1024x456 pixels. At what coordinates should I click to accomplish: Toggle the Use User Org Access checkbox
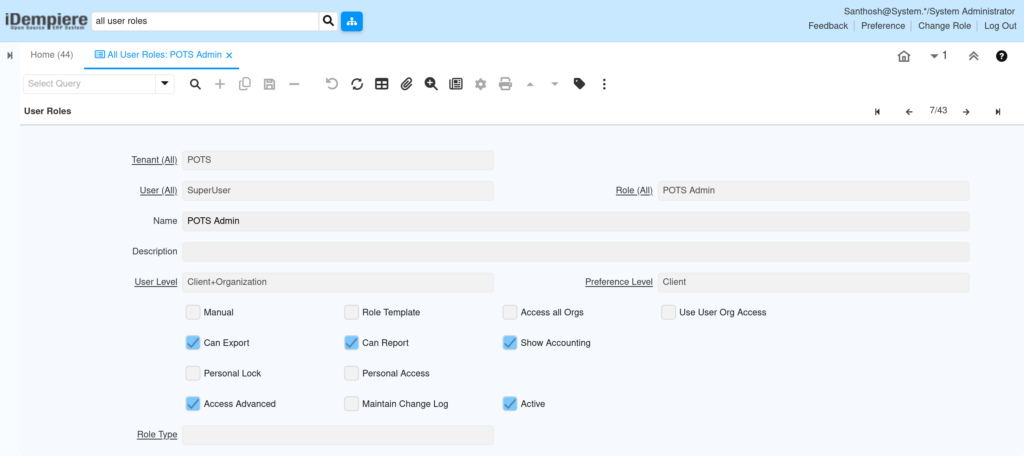click(x=668, y=312)
